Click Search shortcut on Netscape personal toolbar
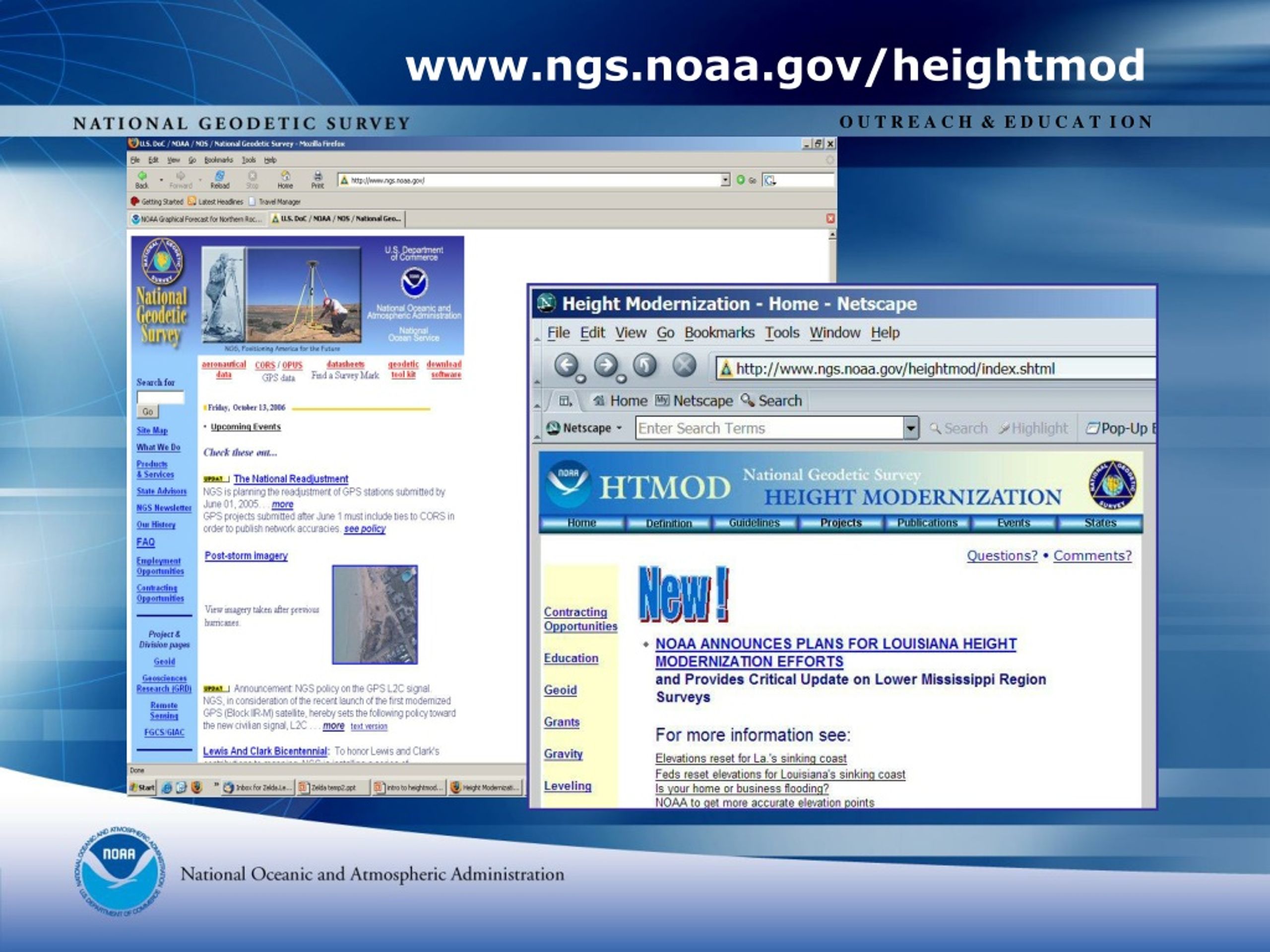The image size is (1270, 952). pos(771,401)
